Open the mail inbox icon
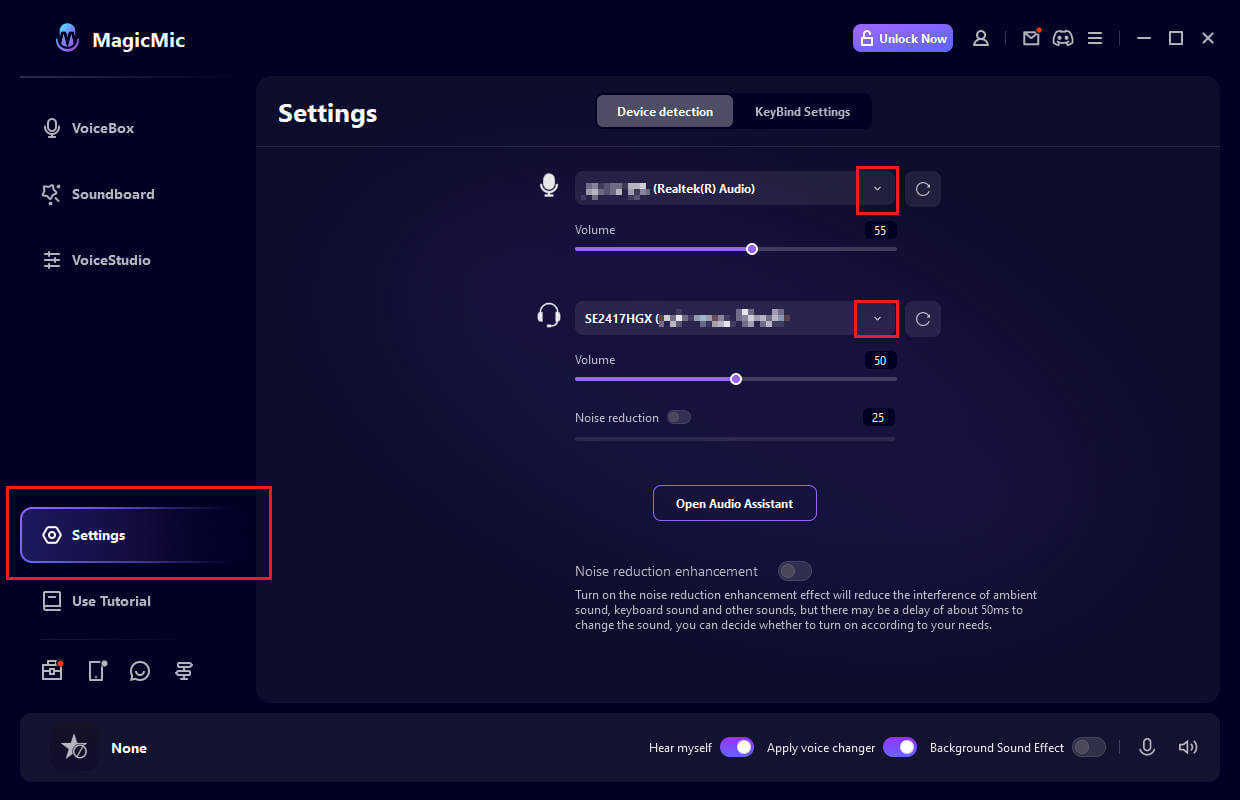 1031,38
